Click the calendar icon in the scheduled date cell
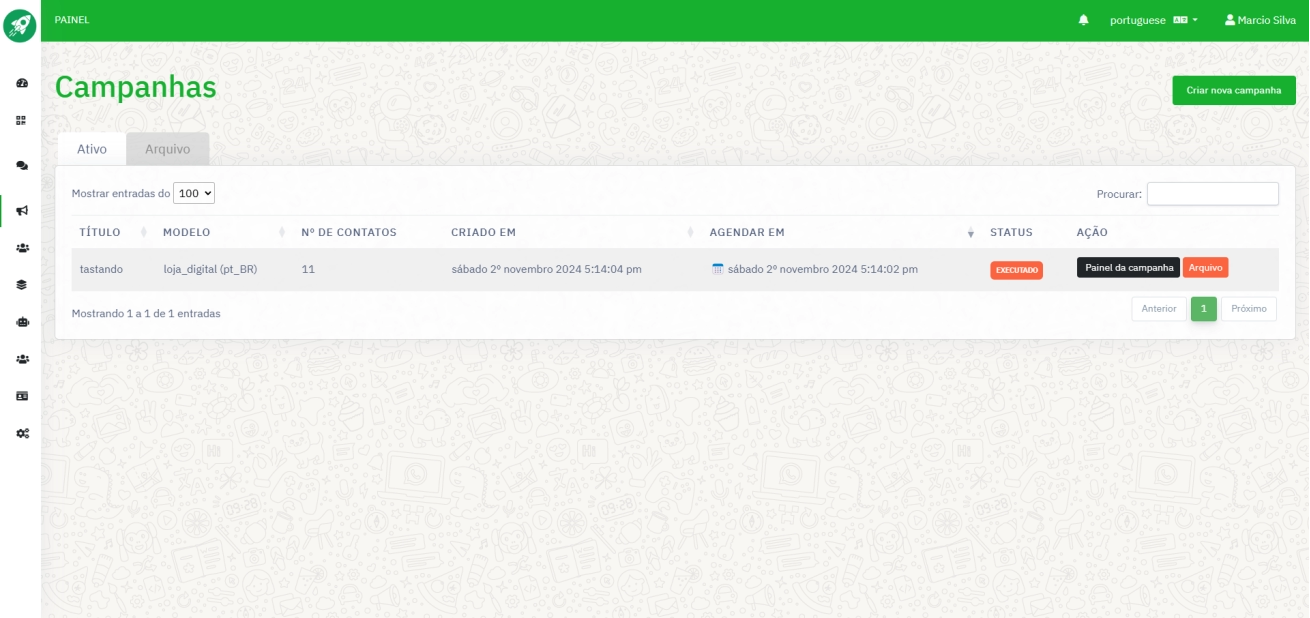 tap(717, 269)
